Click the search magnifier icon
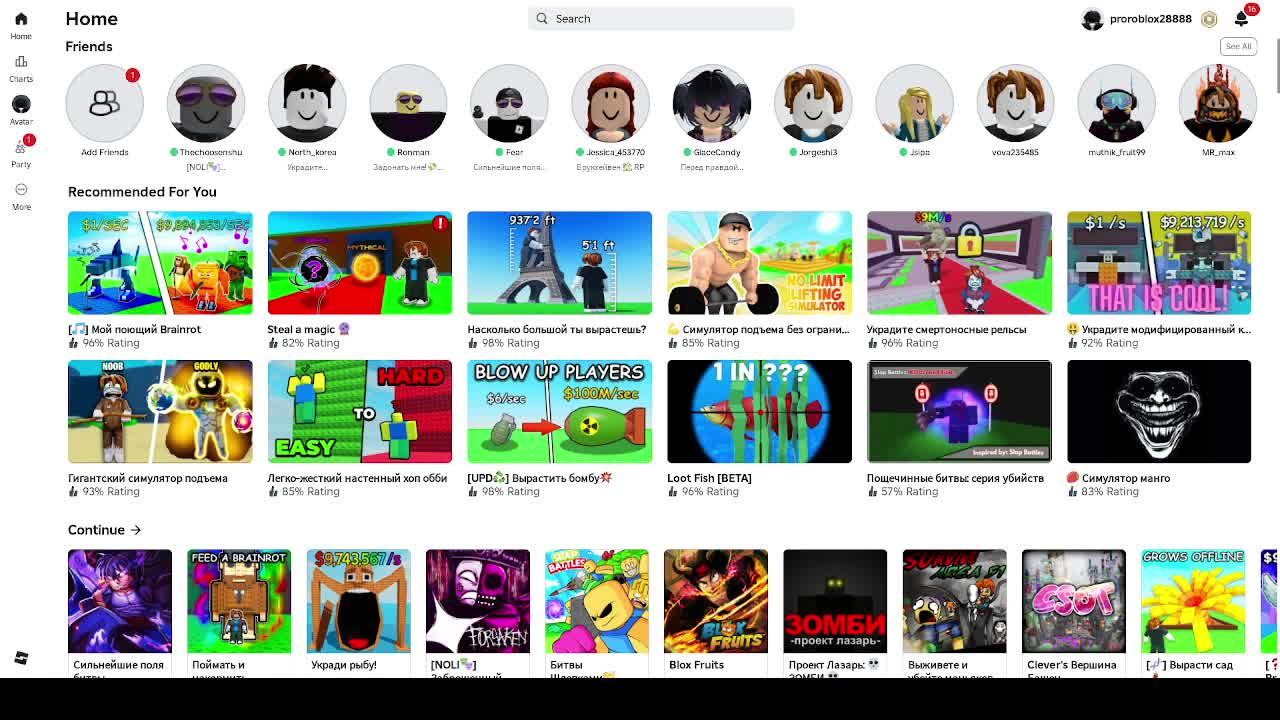This screenshot has width=1280, height=720. 542,18
